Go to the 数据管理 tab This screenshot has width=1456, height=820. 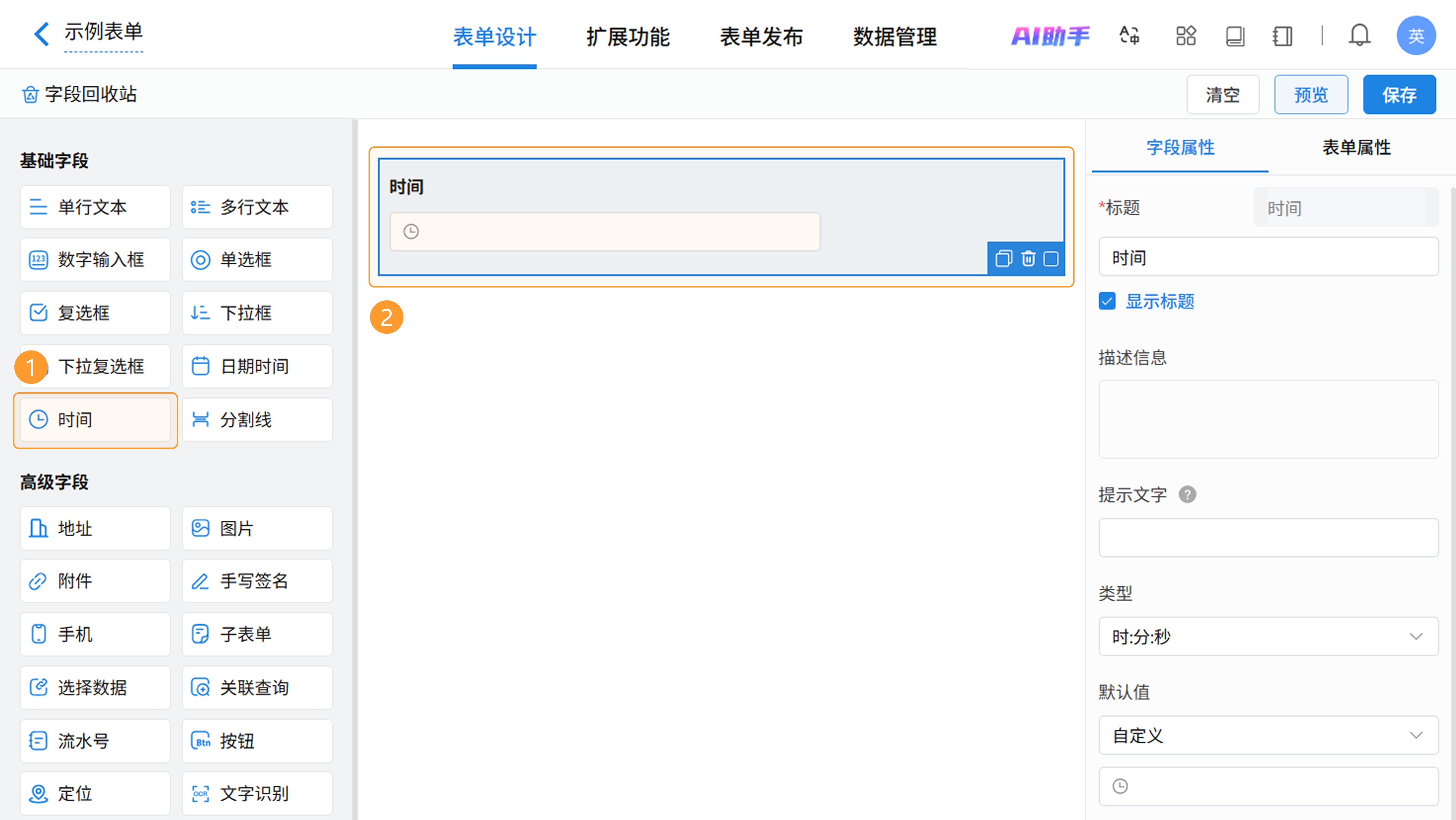click(894, 37)
